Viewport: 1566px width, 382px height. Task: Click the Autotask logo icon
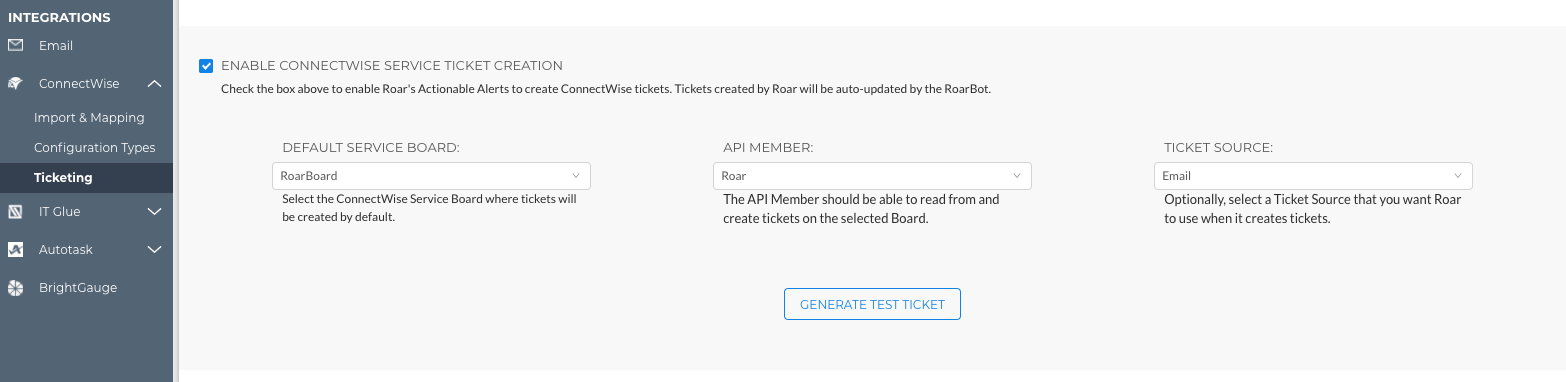[x=15, y=250]
